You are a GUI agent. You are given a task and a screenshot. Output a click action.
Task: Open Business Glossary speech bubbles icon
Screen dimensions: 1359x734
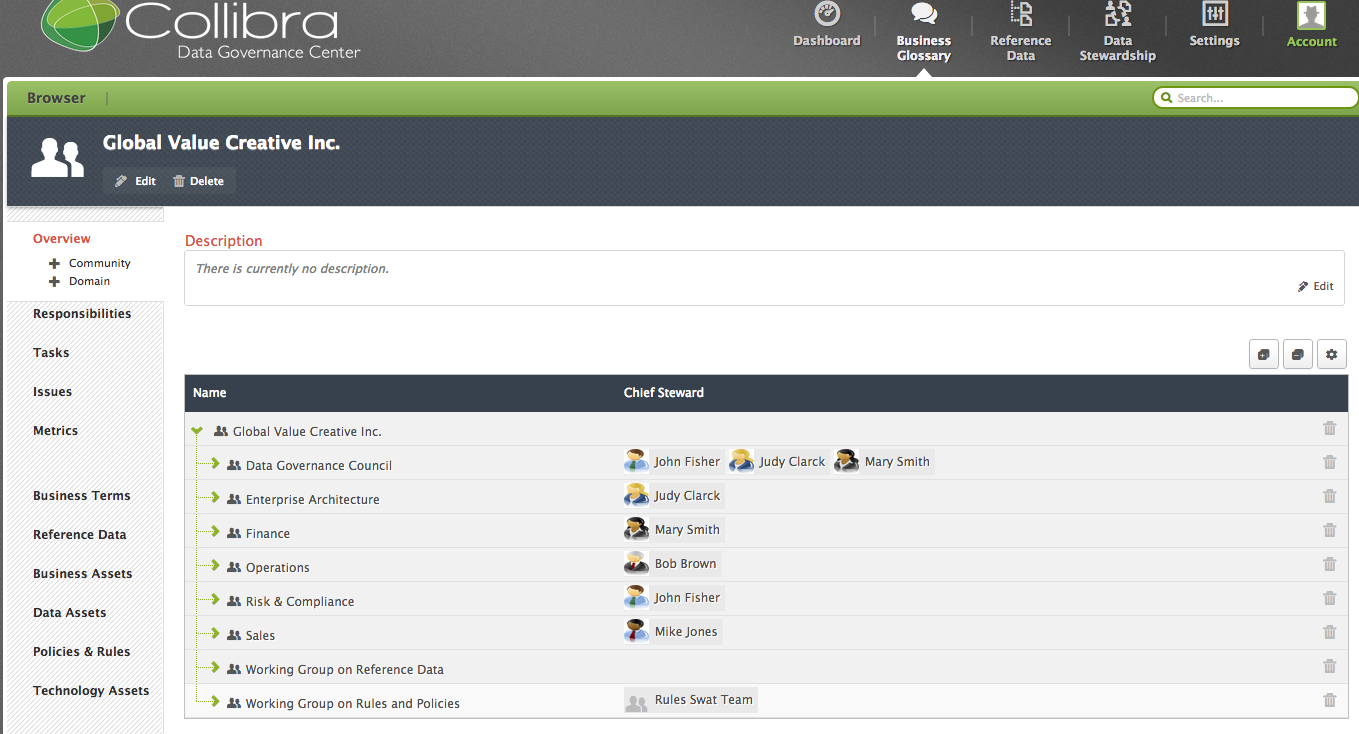923,14
